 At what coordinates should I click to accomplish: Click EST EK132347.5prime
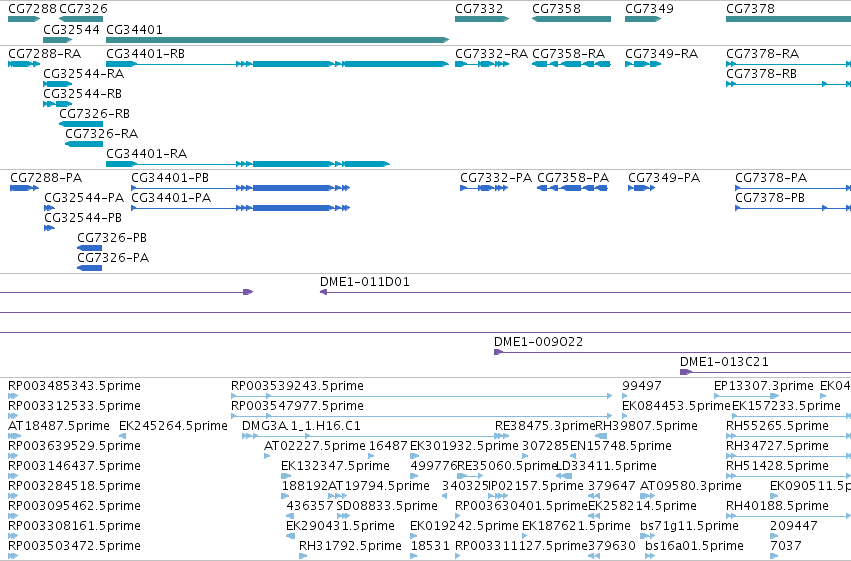click(335, 466)
